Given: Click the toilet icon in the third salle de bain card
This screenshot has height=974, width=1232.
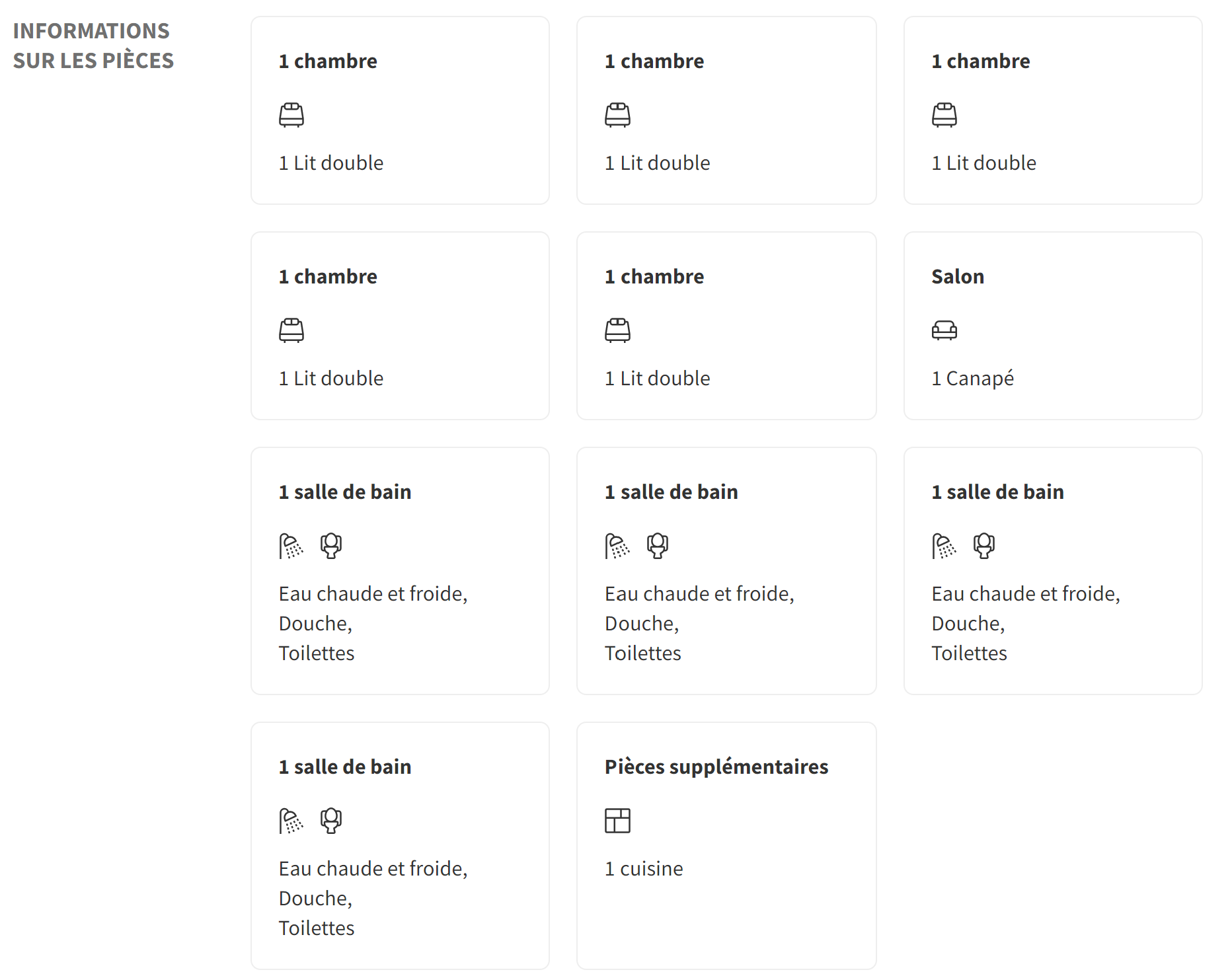Looking at the screenshot, I should pos(984,546).
